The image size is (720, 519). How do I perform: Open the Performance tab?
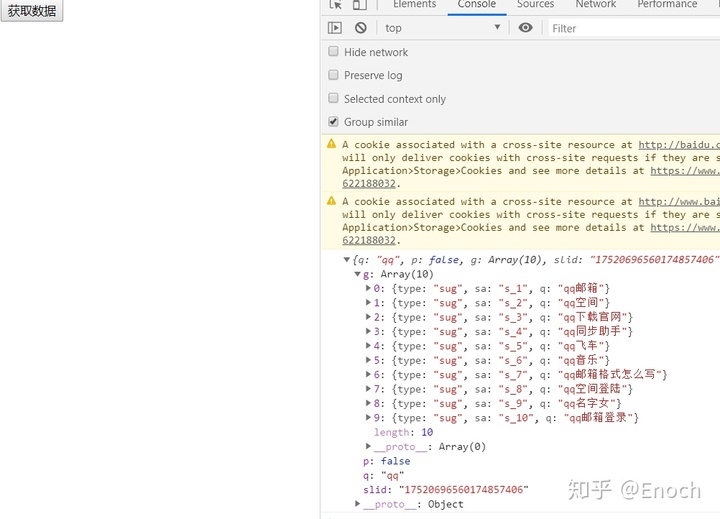667,5
